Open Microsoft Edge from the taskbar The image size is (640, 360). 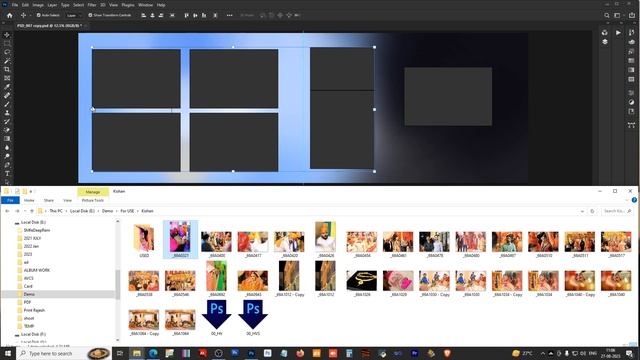[x=153, y=353]
